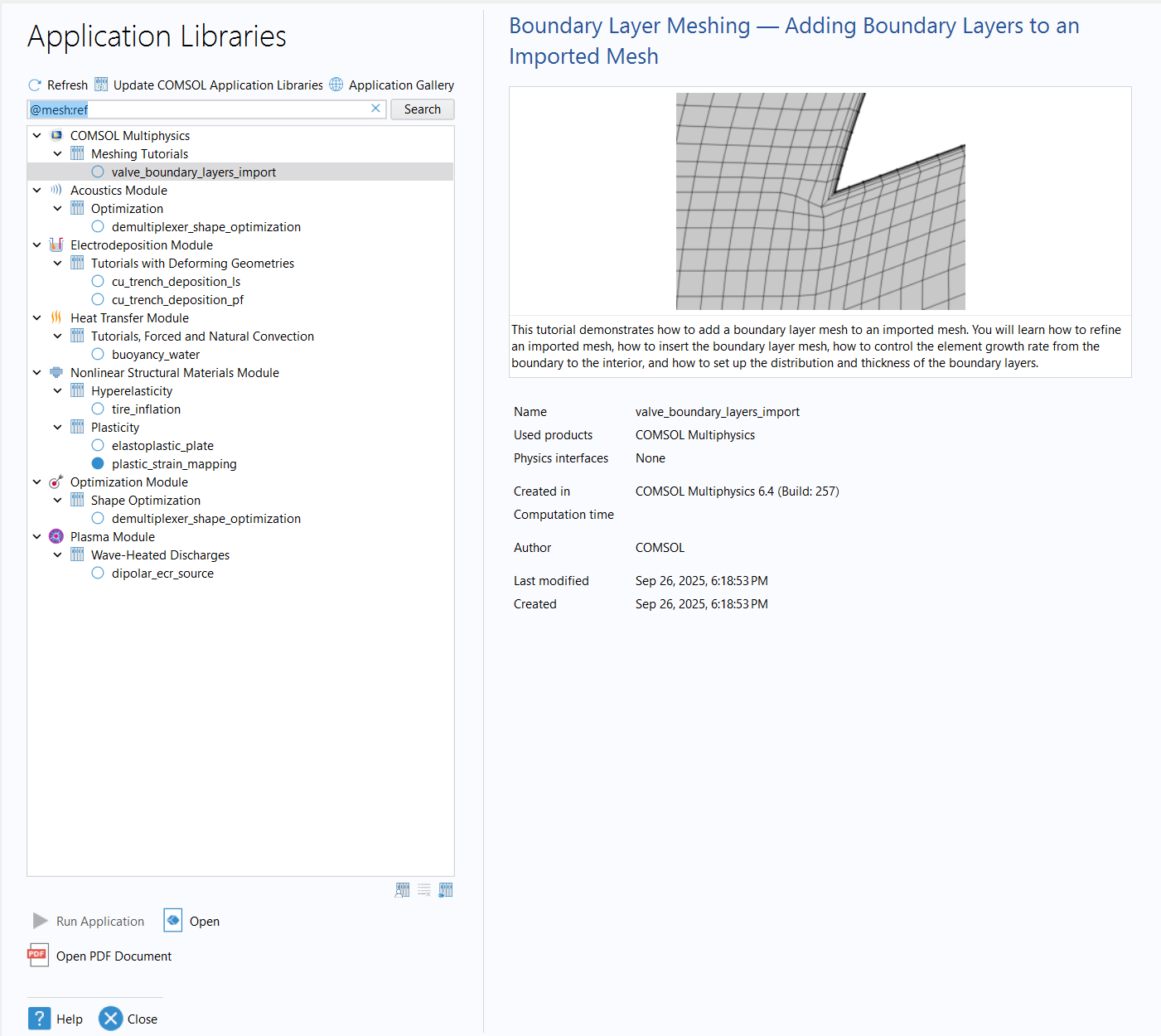
Task: Click the blue Close X icon
Action: click(x=111, y=1019)
